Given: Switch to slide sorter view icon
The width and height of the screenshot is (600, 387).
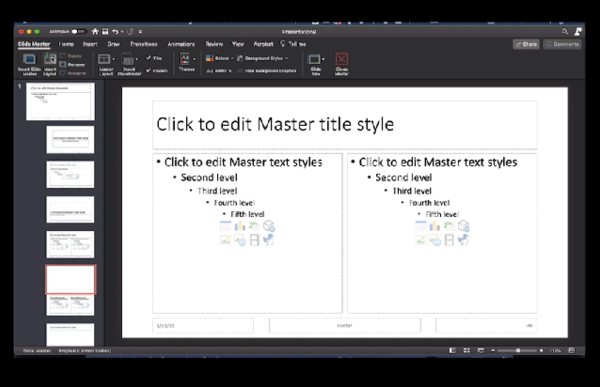Looking at the screenshot, I should coord(466,350).
